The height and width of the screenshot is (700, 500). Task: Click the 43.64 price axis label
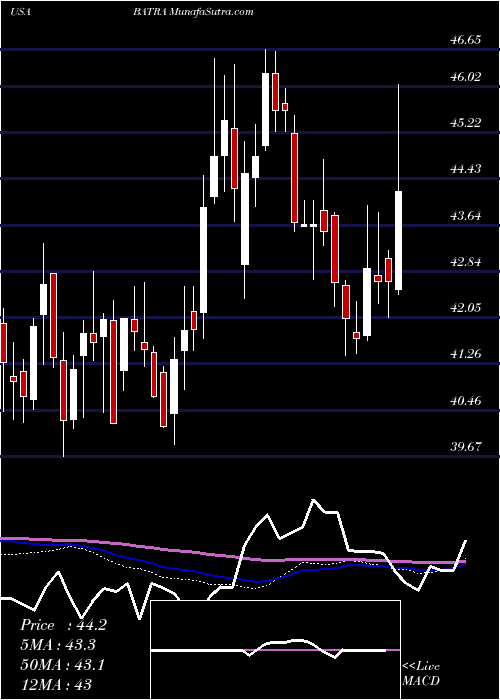[466, 216]
